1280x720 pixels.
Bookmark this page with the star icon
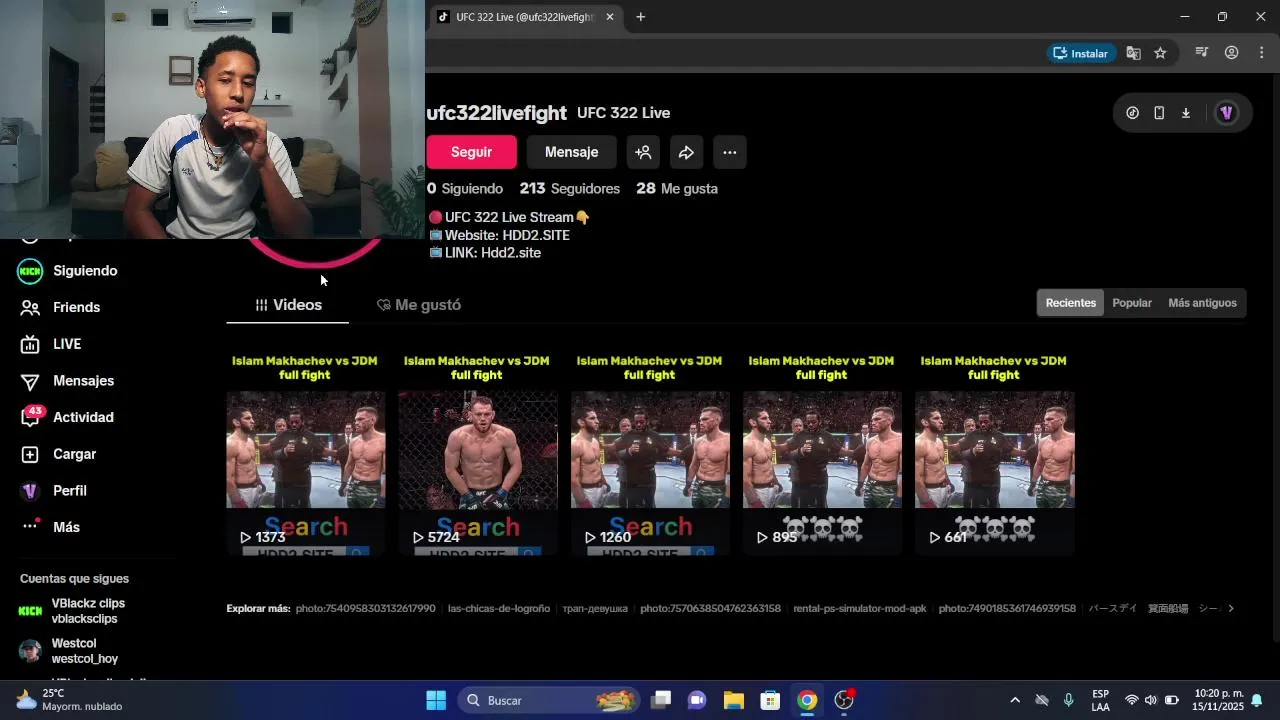[x=1160, y=53]
